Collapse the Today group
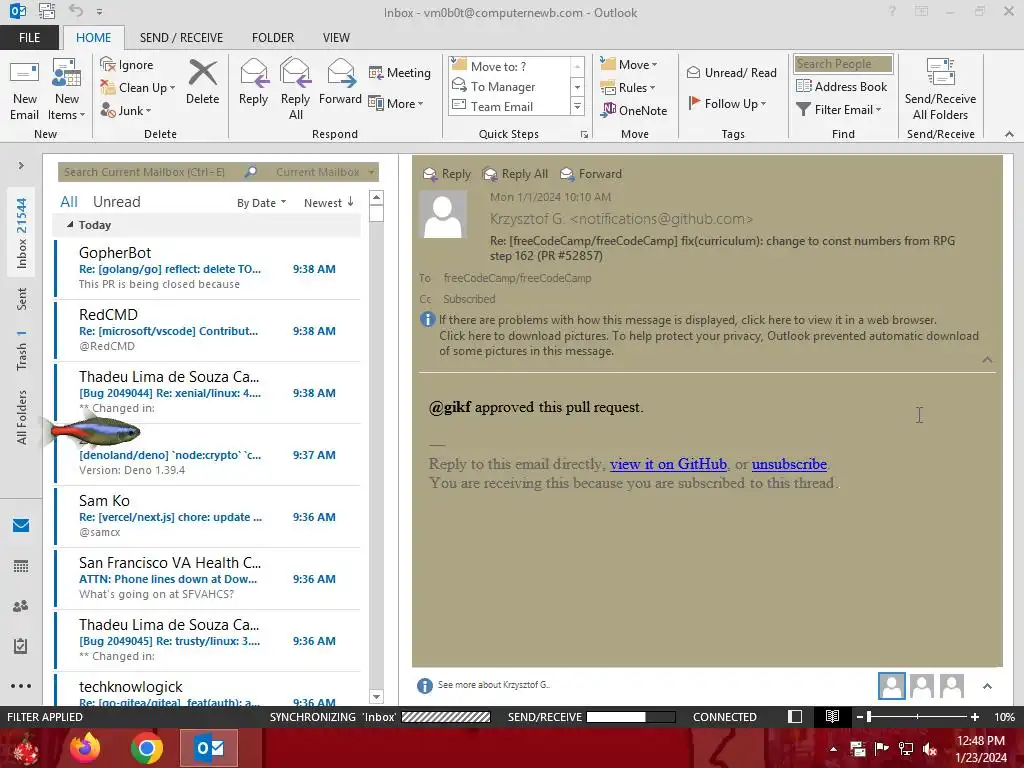This screenshot has height=768, width=1024. tap(71, 225)
